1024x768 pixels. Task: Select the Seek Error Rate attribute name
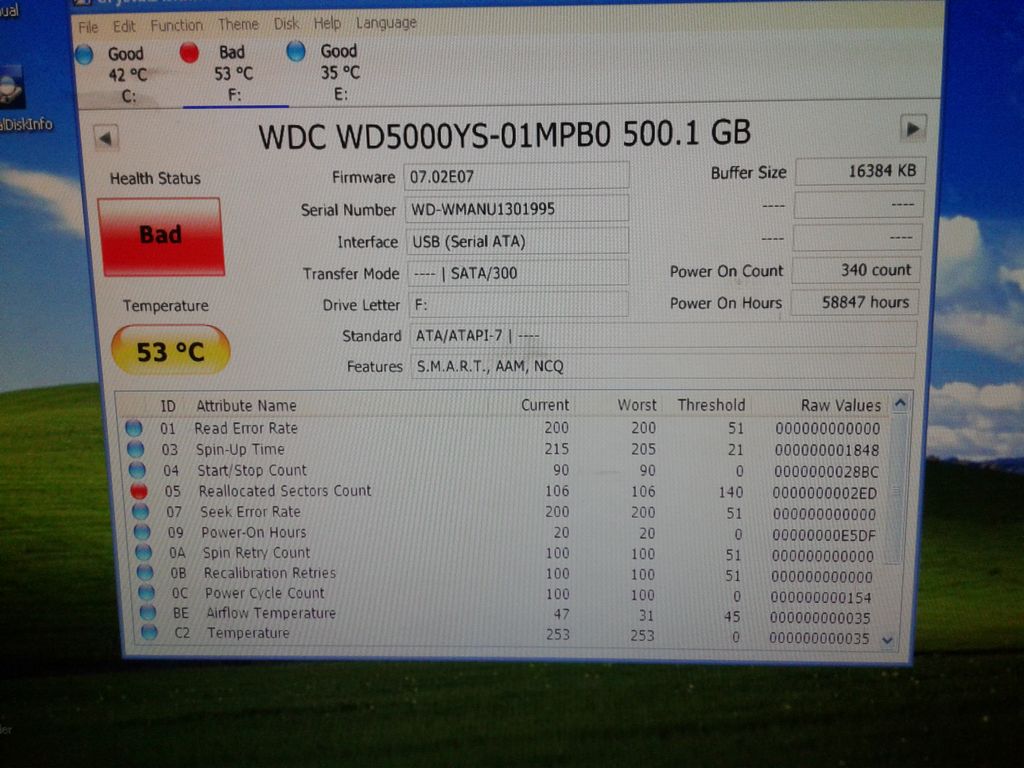250,512
